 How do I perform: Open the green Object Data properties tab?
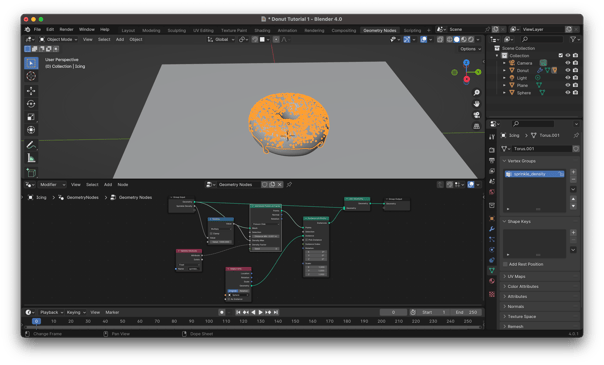[x=492, y=271]
